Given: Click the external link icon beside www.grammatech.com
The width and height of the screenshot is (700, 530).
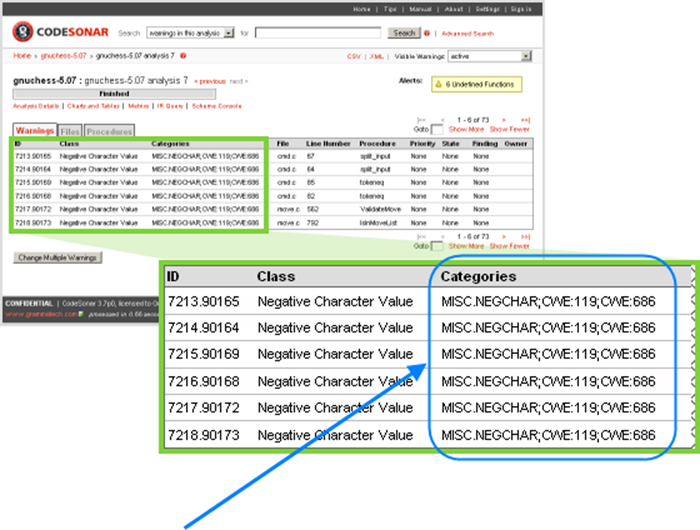Looking at the screenshot, I should 81,314.
